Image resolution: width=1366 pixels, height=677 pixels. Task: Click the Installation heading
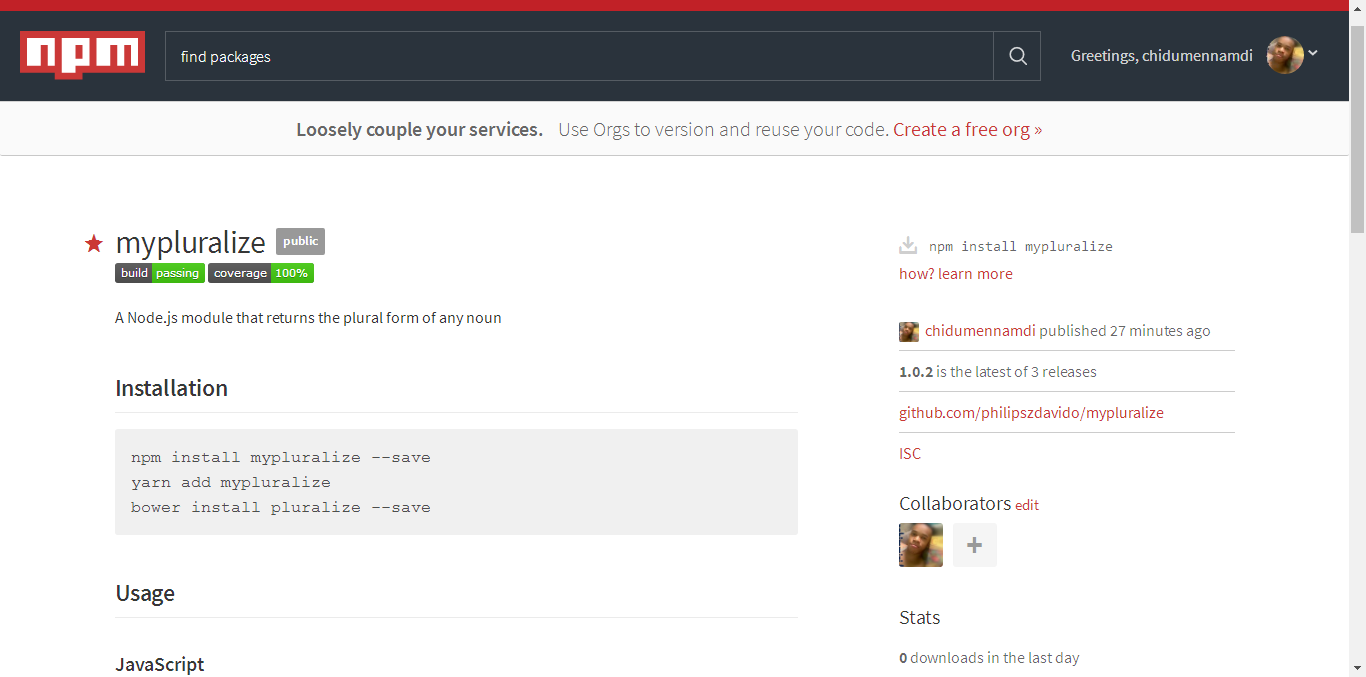[x=172, y=388]
